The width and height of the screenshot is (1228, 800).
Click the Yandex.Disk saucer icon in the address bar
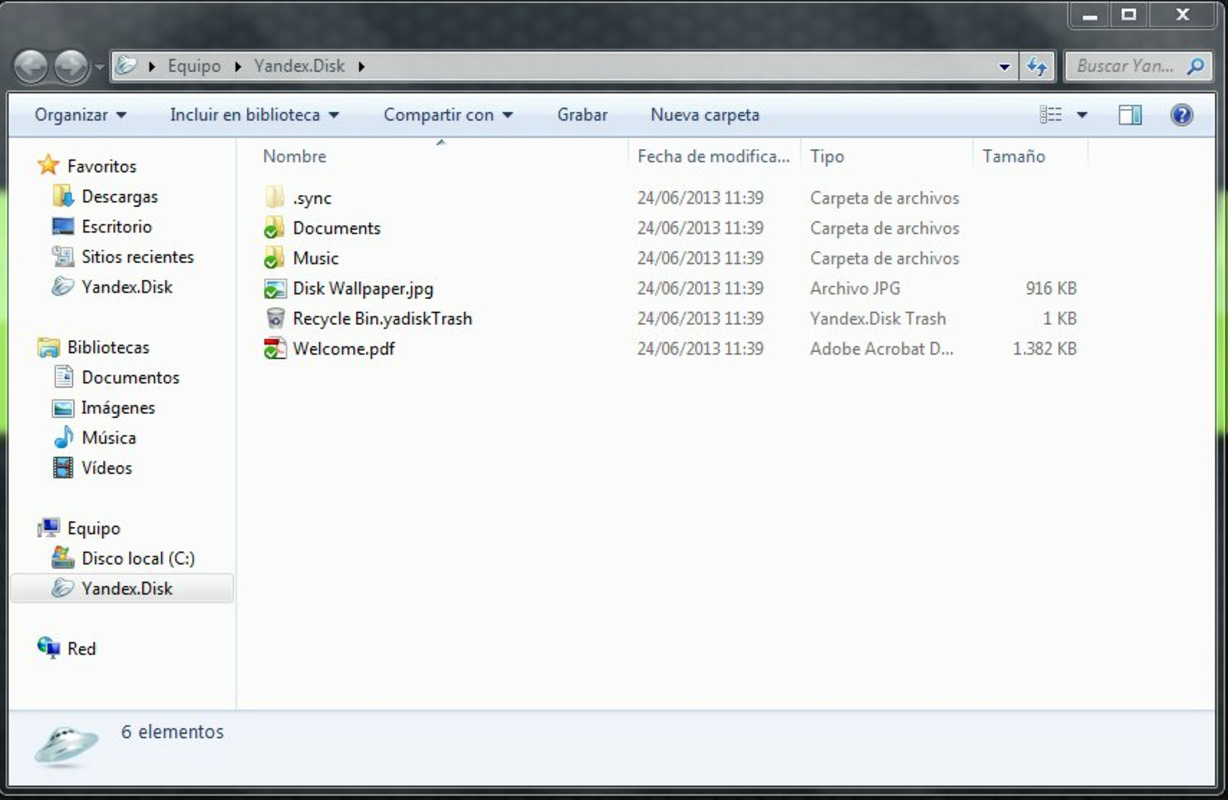click(x=127, y=67)
